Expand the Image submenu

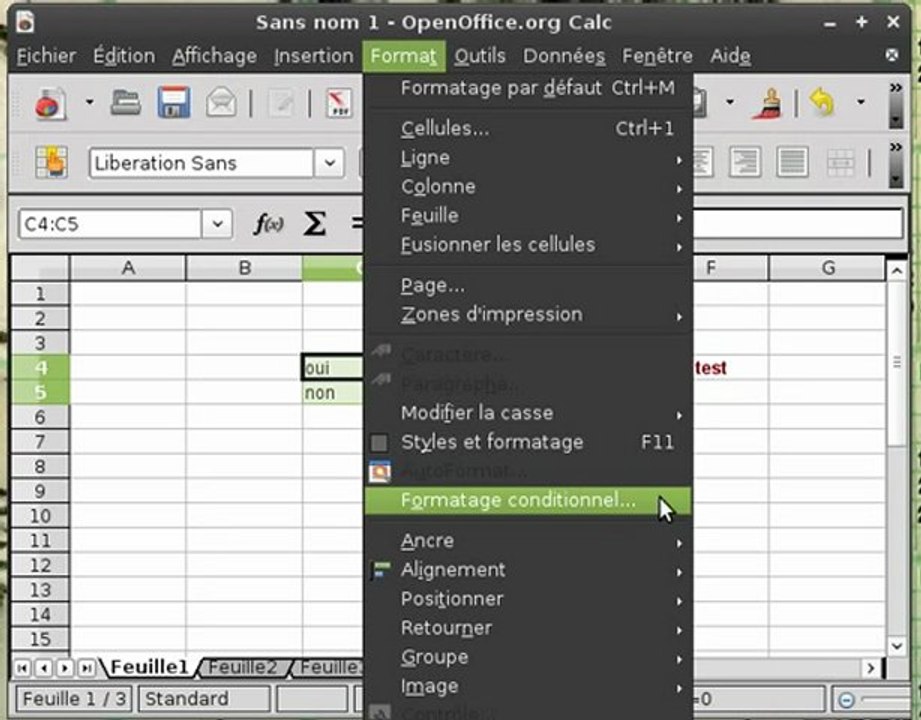[x=528, y=686]
